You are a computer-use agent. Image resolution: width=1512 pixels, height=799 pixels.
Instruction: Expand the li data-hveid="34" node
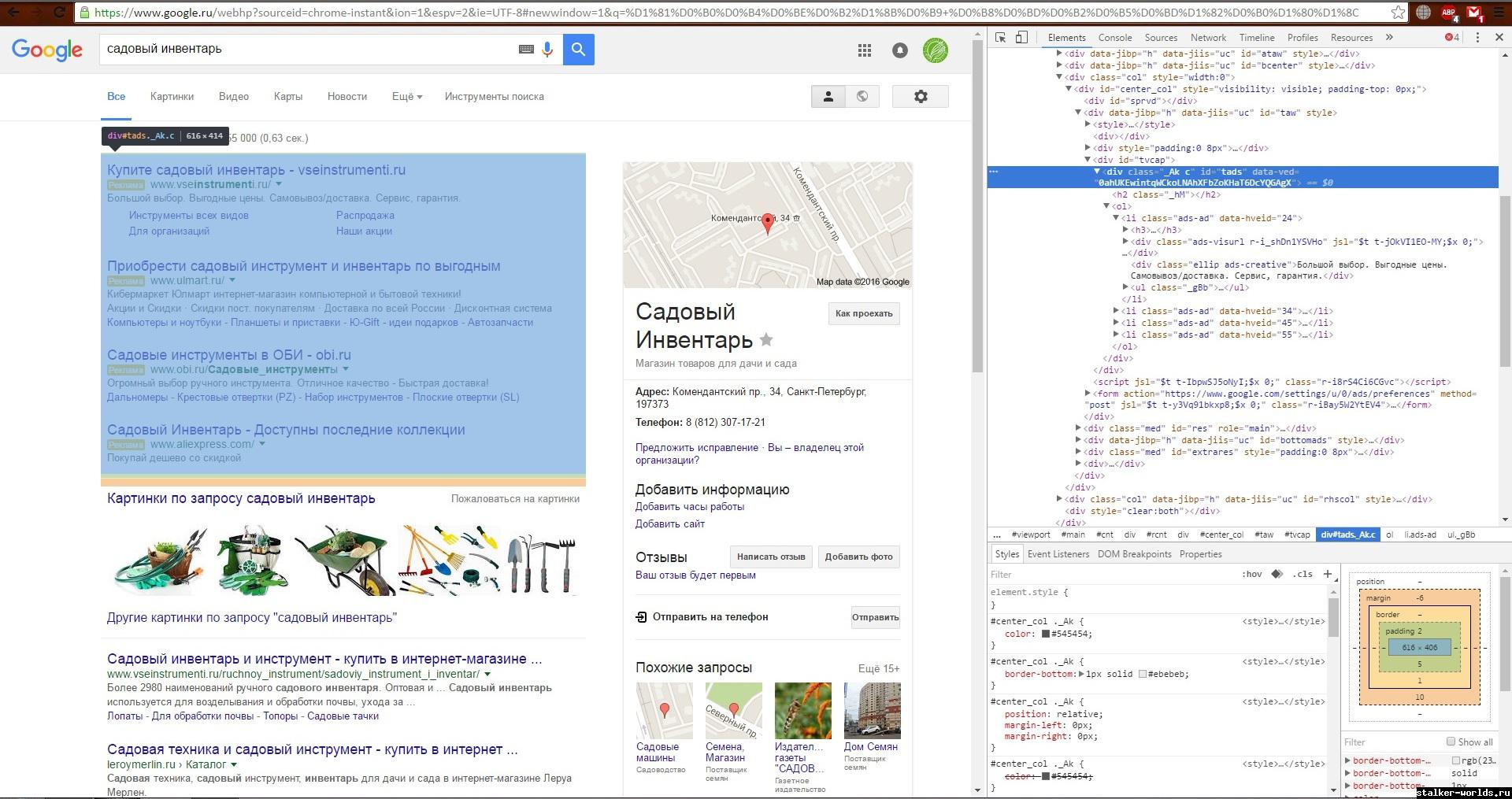(1116, 311)
